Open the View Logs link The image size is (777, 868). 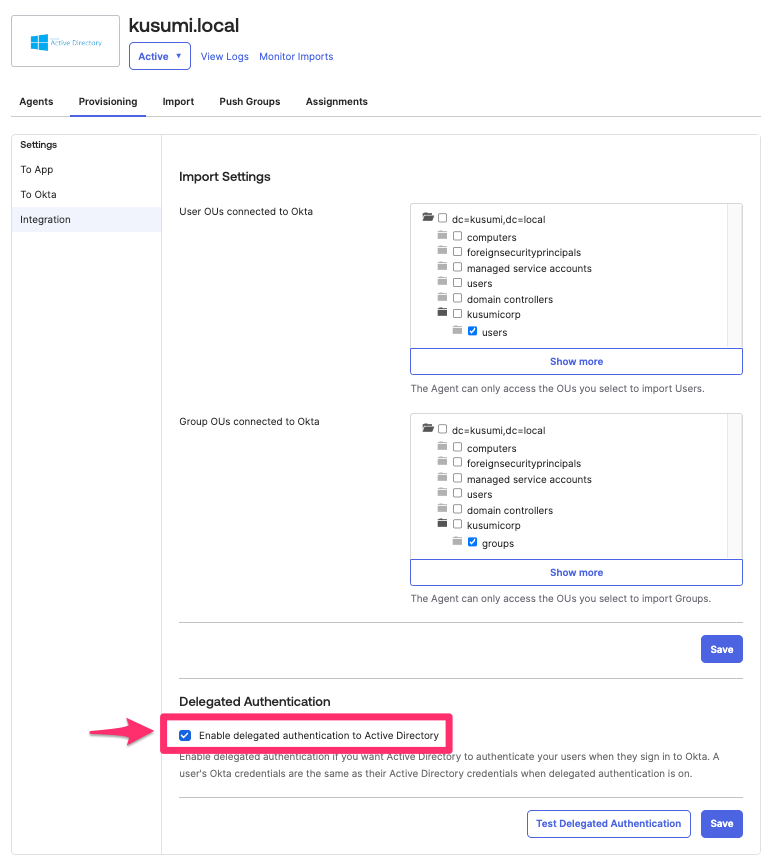click(x=224, y=57)
